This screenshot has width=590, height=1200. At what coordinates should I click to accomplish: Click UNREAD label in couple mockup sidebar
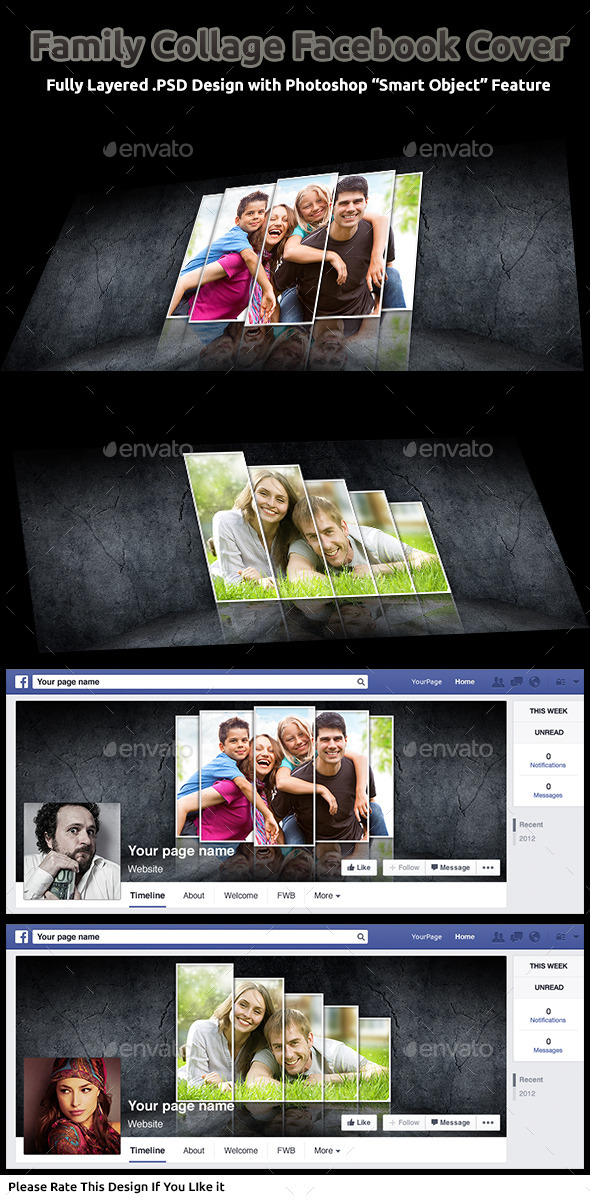[x=548, y=987]
